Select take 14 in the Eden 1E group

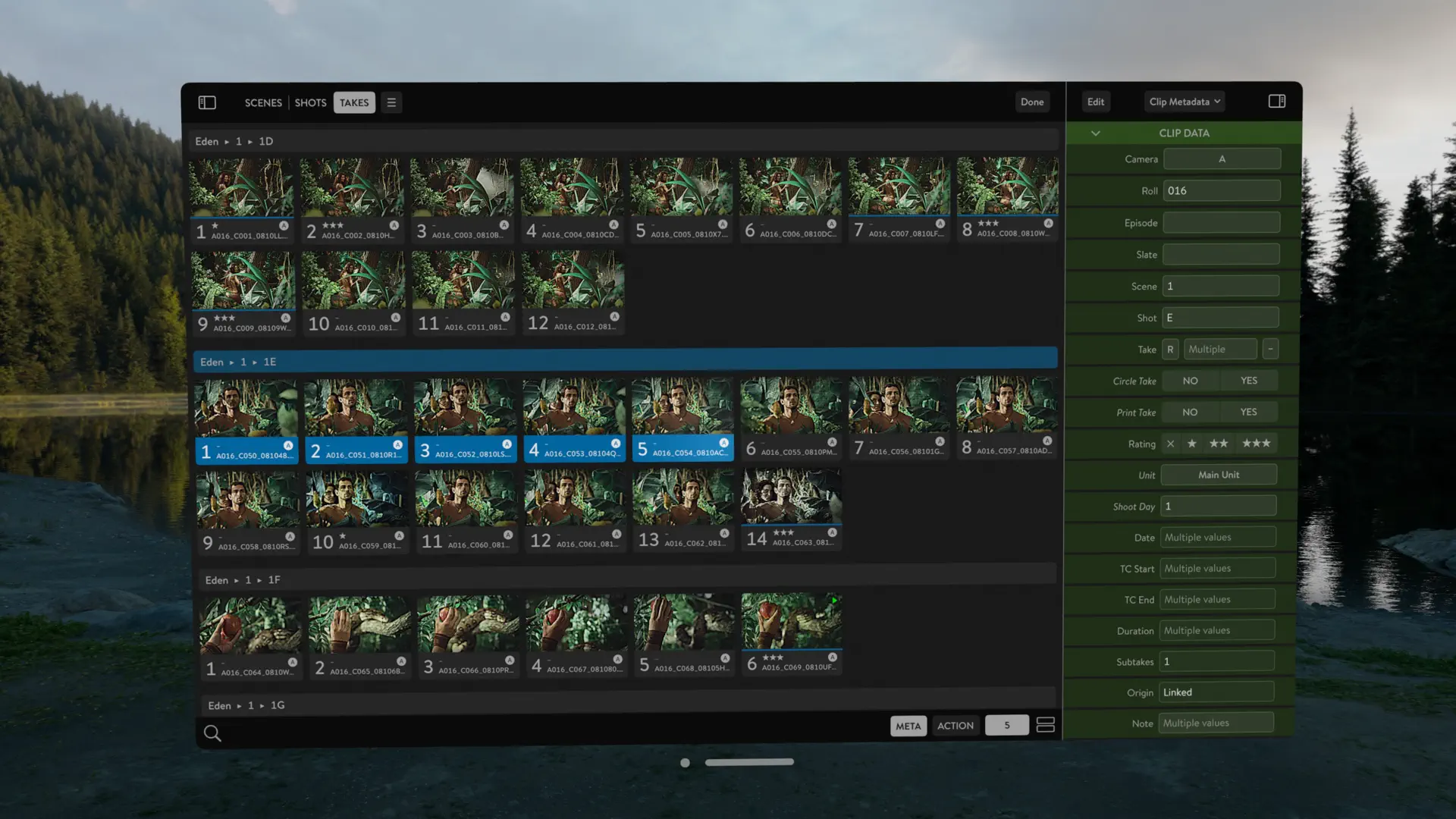click(791, 497)
